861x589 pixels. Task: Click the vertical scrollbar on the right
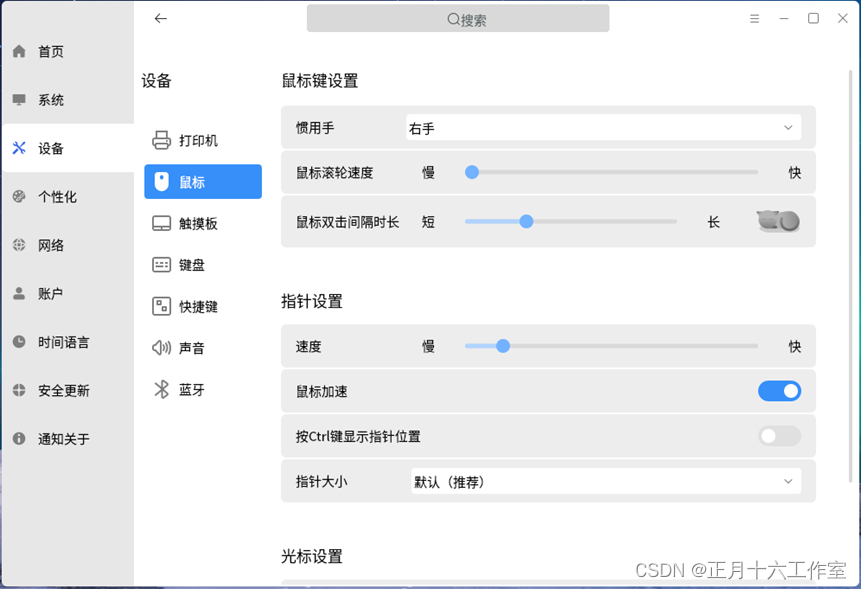[x=851, y=276]
